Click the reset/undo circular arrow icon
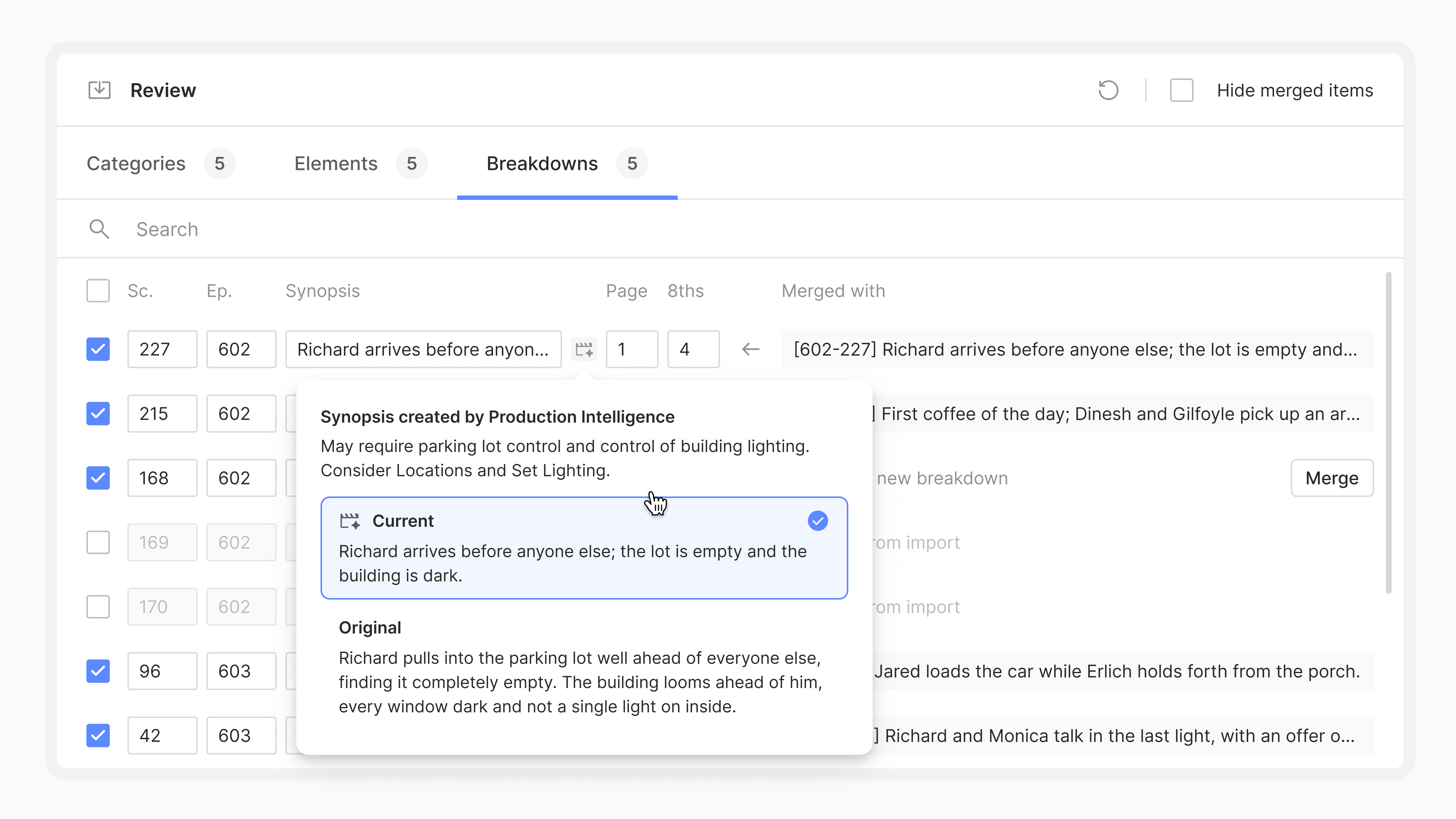The image size is (1456, 819). click(x=1108, y=90)
